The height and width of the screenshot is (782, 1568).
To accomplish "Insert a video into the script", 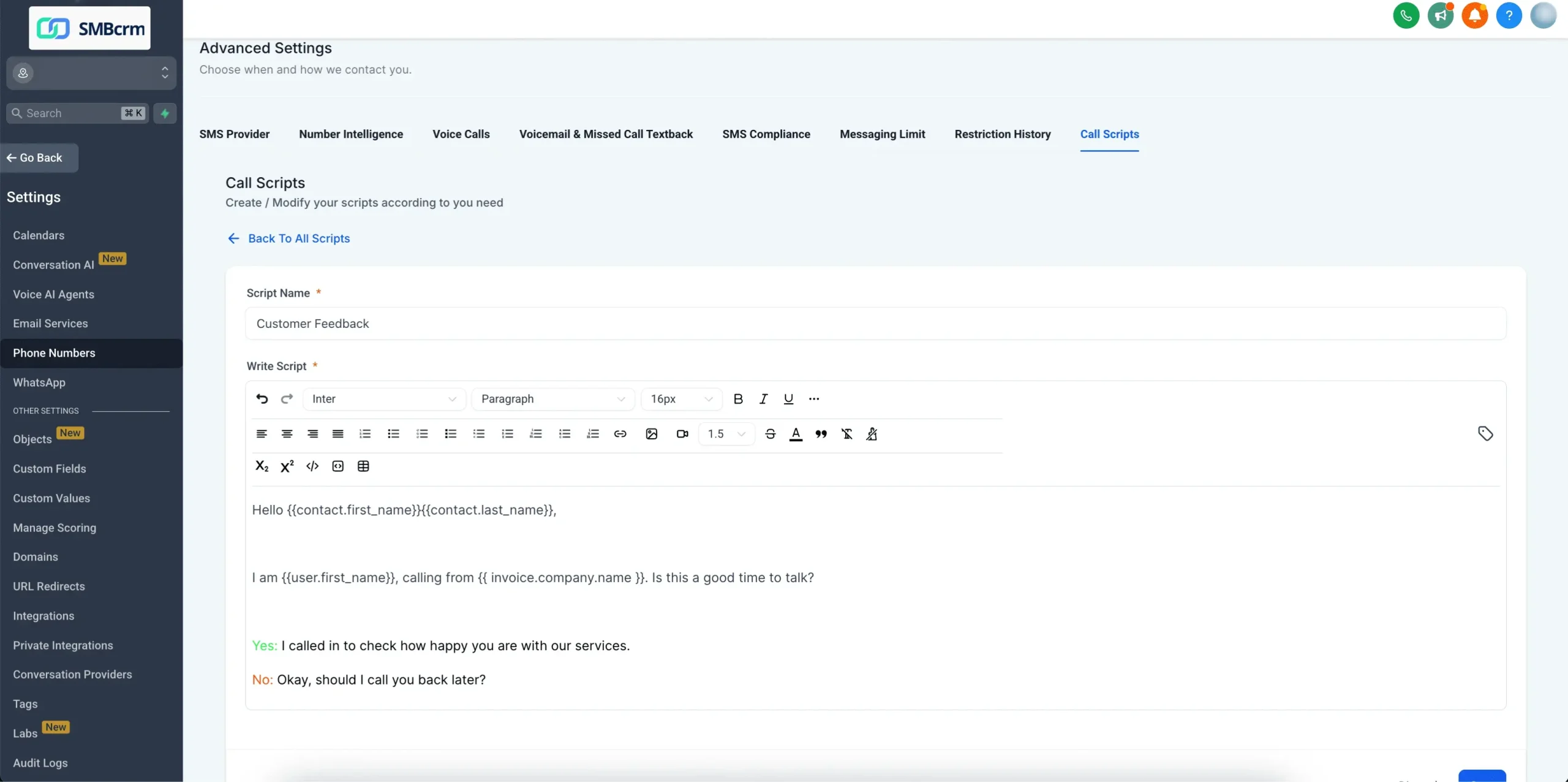I will [x=682, y=434].
